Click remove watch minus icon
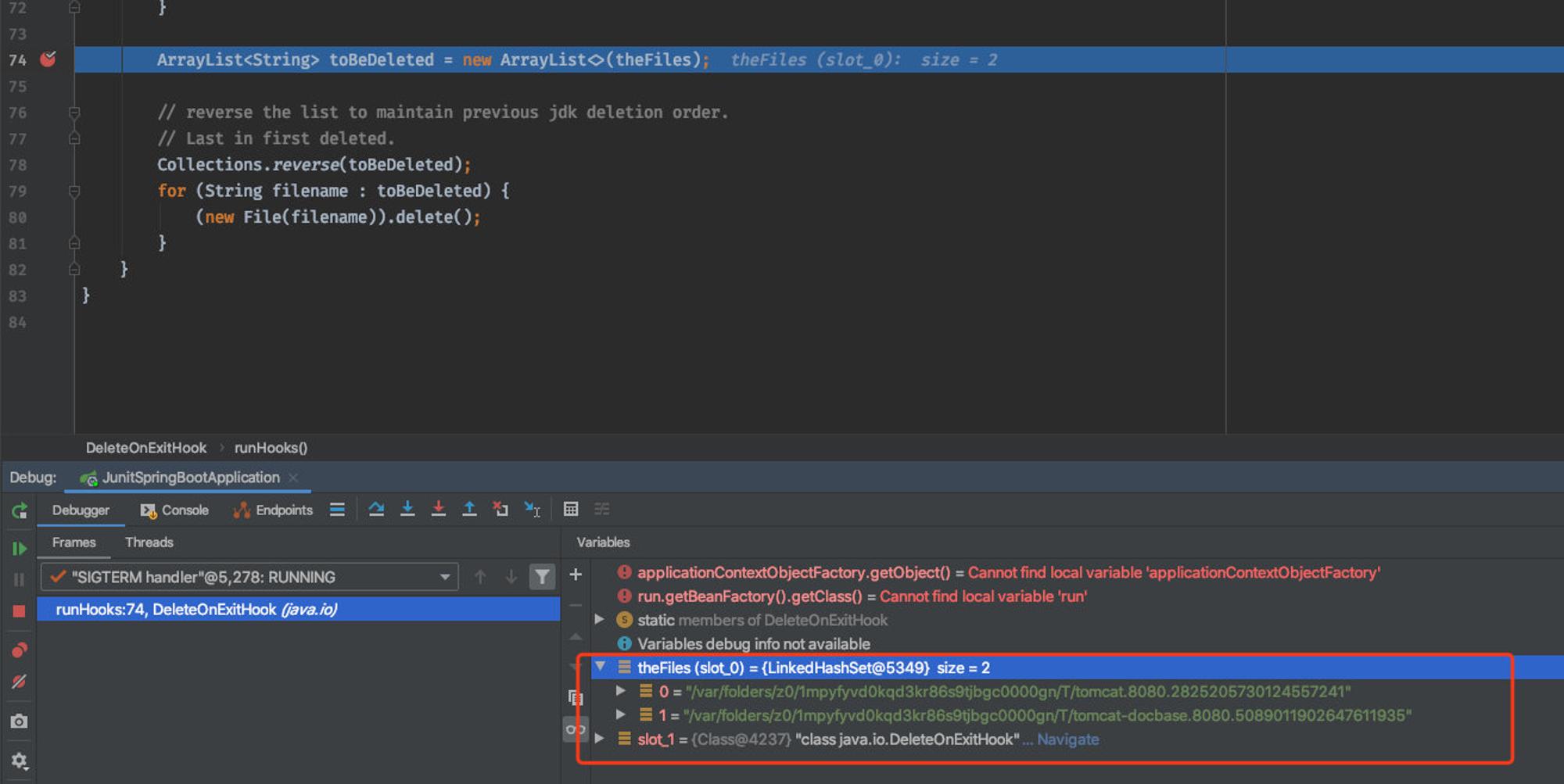Screen dimensions: 1564x784 click(576, 605)
